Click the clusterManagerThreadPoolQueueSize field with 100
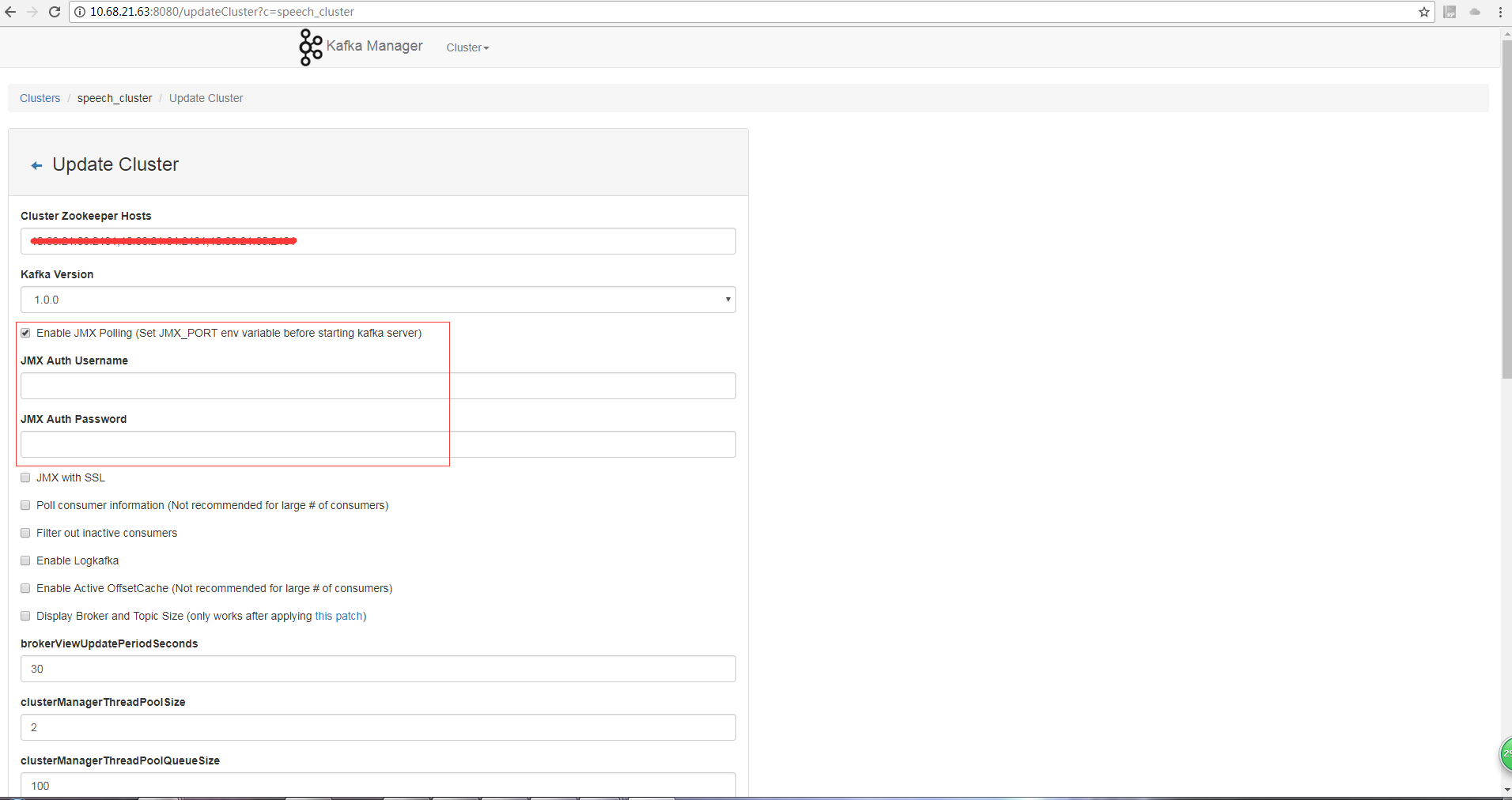The width and height of the screenshot is (1512, 800). pos(378,785)
